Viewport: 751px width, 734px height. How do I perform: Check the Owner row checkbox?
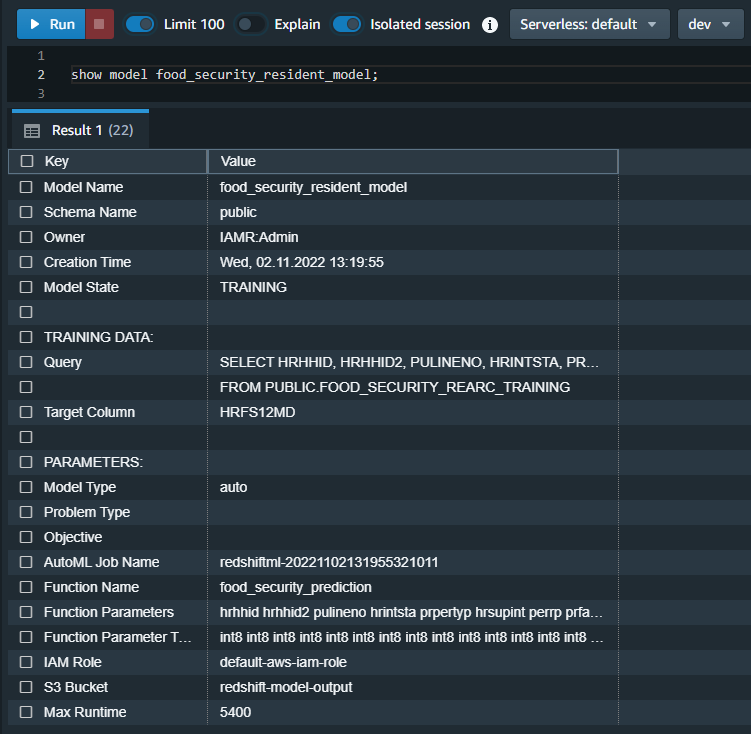pos(26,237)
